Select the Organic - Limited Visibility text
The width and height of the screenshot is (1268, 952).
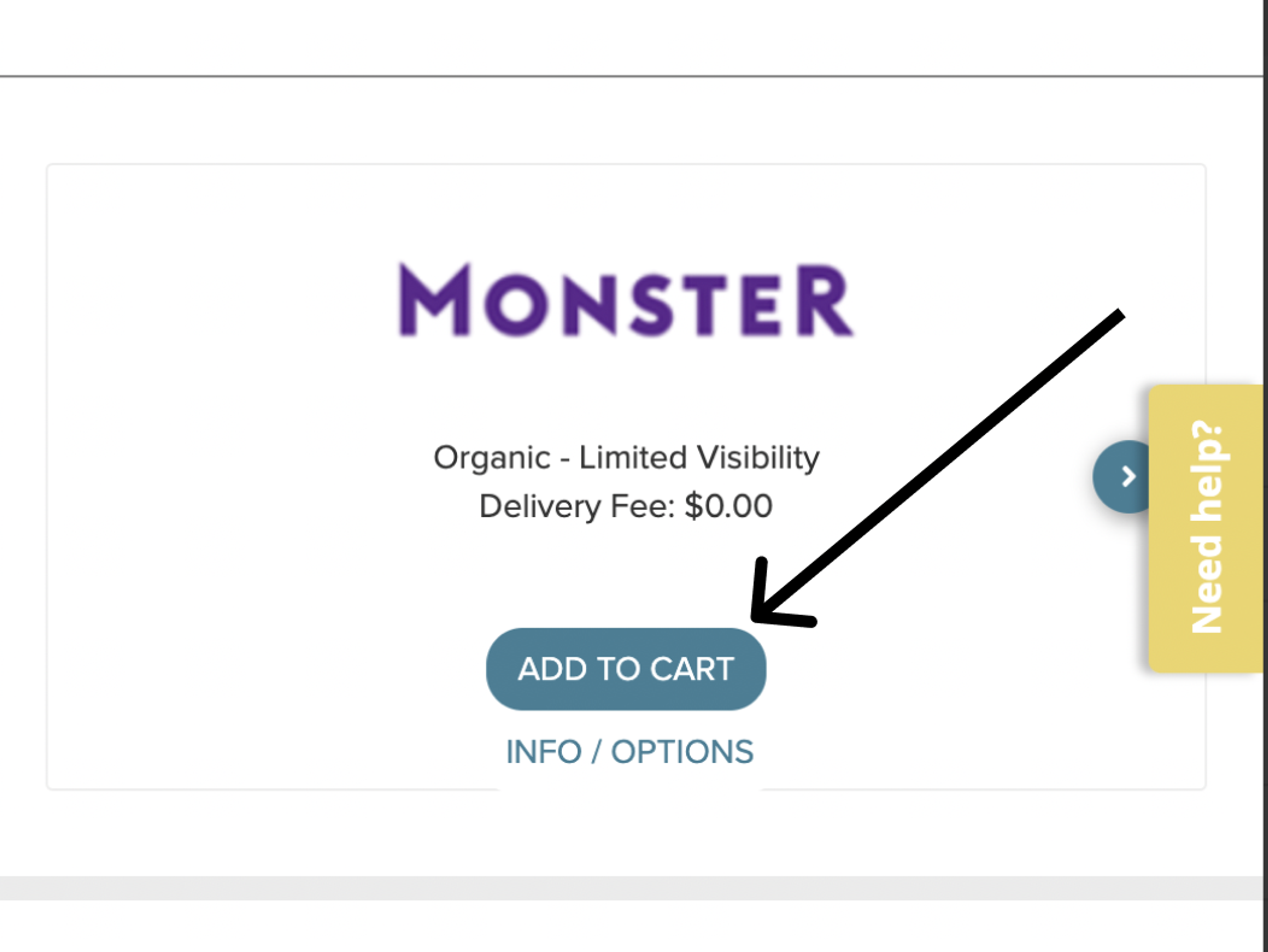tap(626, 458)
